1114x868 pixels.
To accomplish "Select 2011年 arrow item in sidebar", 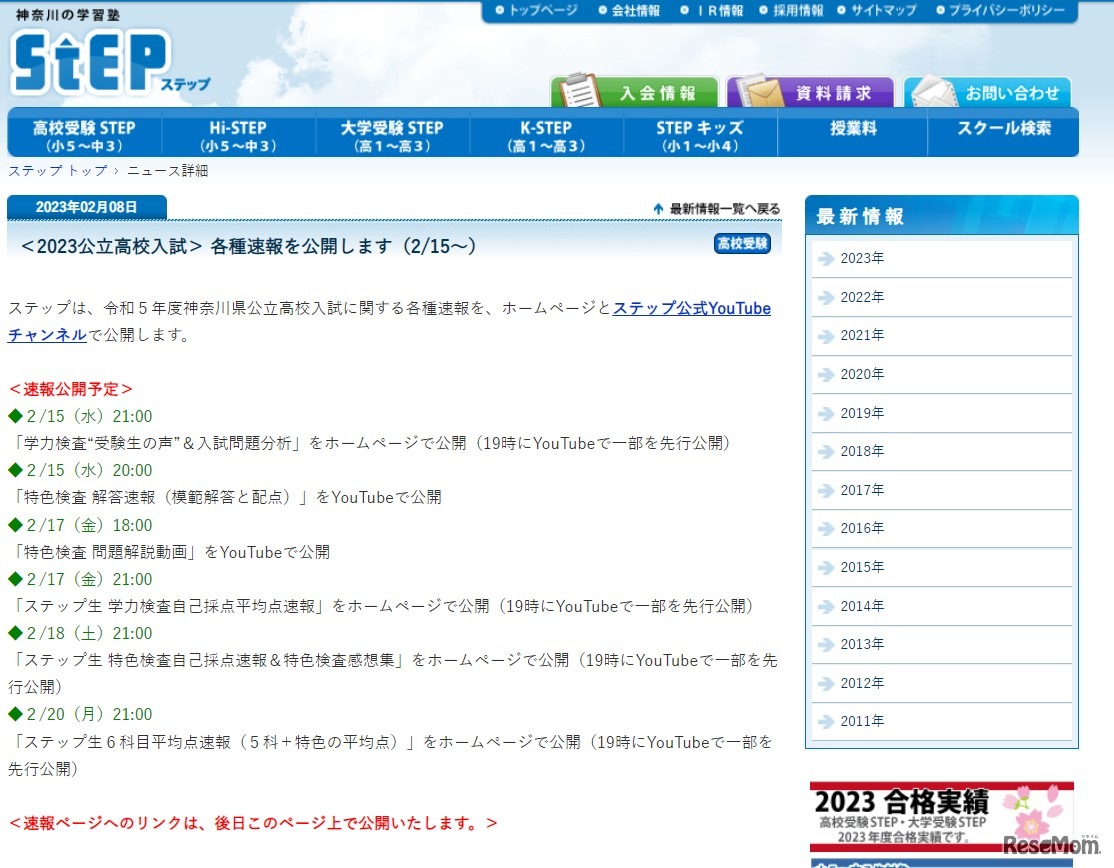I will click(861, 721).
